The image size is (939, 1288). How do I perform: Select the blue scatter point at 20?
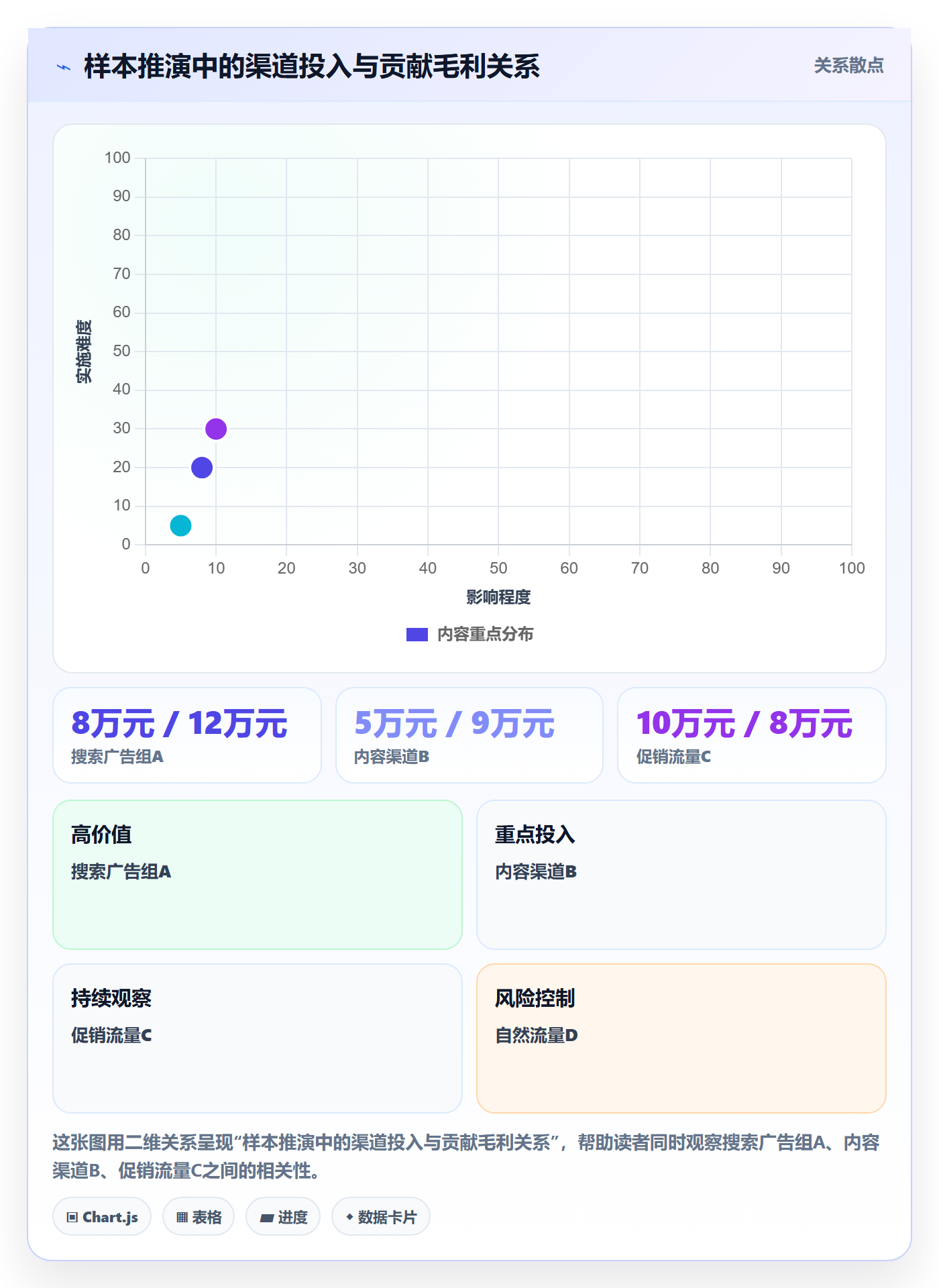tap(202, 468)
